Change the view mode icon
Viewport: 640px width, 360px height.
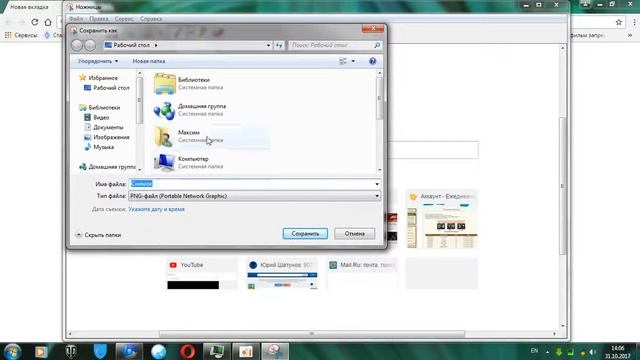tap(343, 61)
